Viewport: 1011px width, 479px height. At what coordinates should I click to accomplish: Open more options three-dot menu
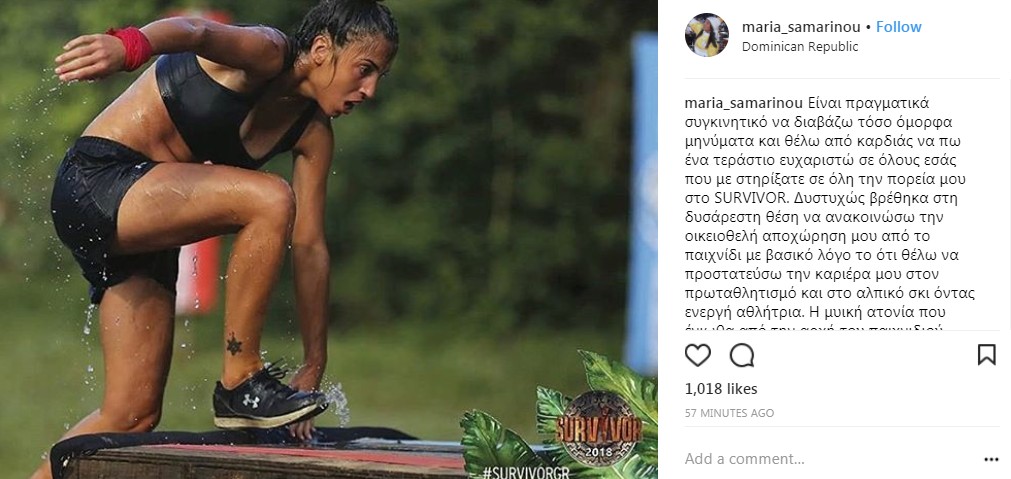[992, 460]
